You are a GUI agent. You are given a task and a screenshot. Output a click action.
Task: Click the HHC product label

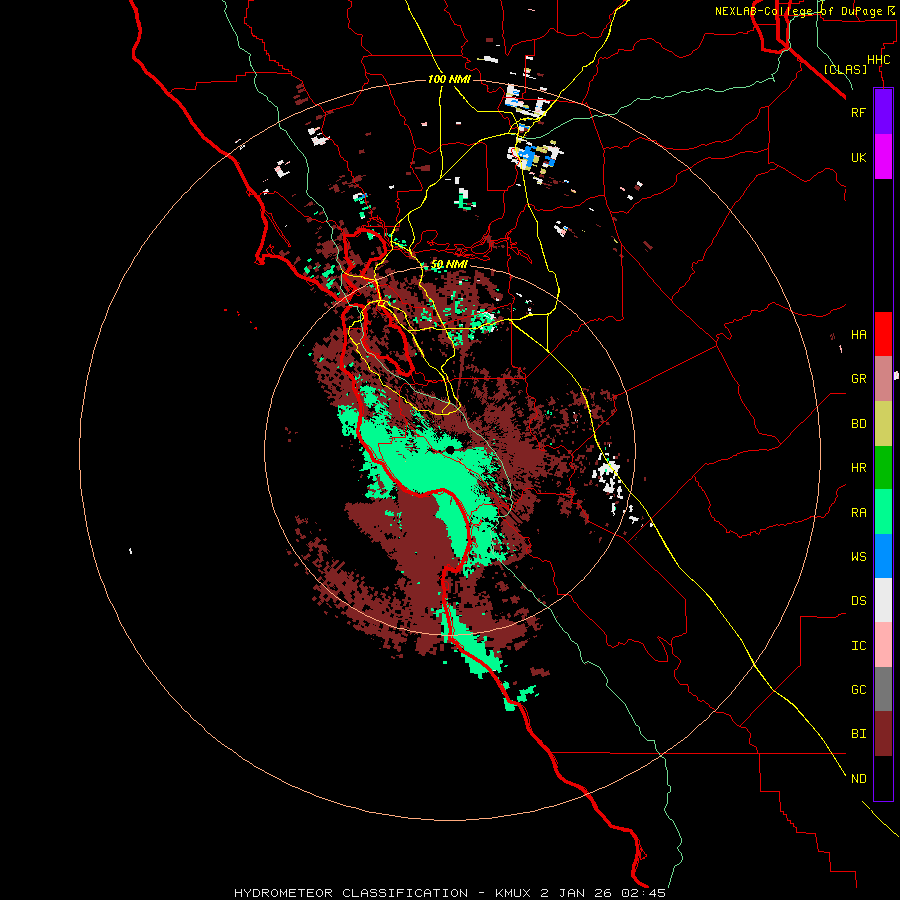[878, 60]
